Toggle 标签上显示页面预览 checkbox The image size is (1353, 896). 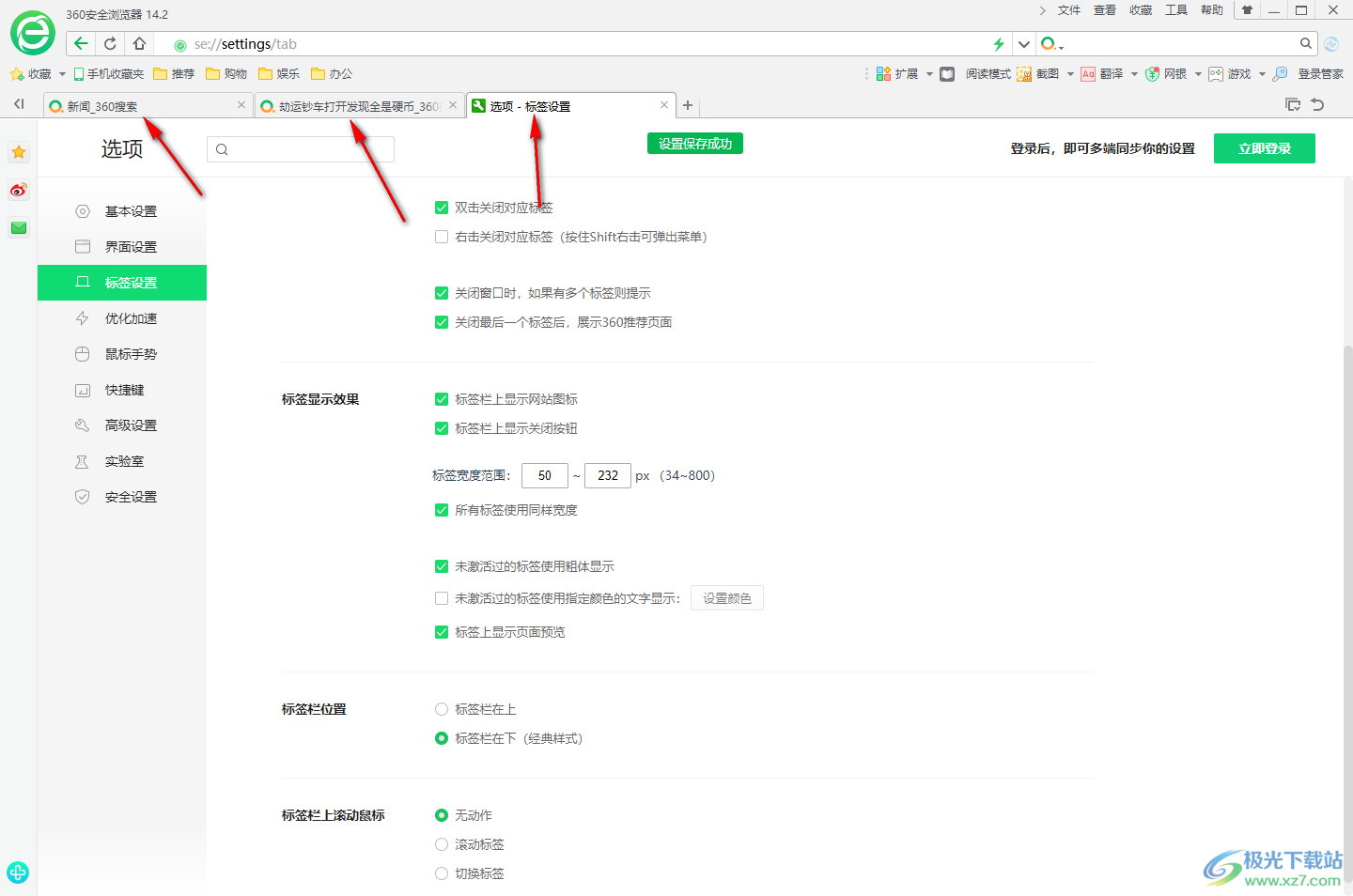[442, 632]
